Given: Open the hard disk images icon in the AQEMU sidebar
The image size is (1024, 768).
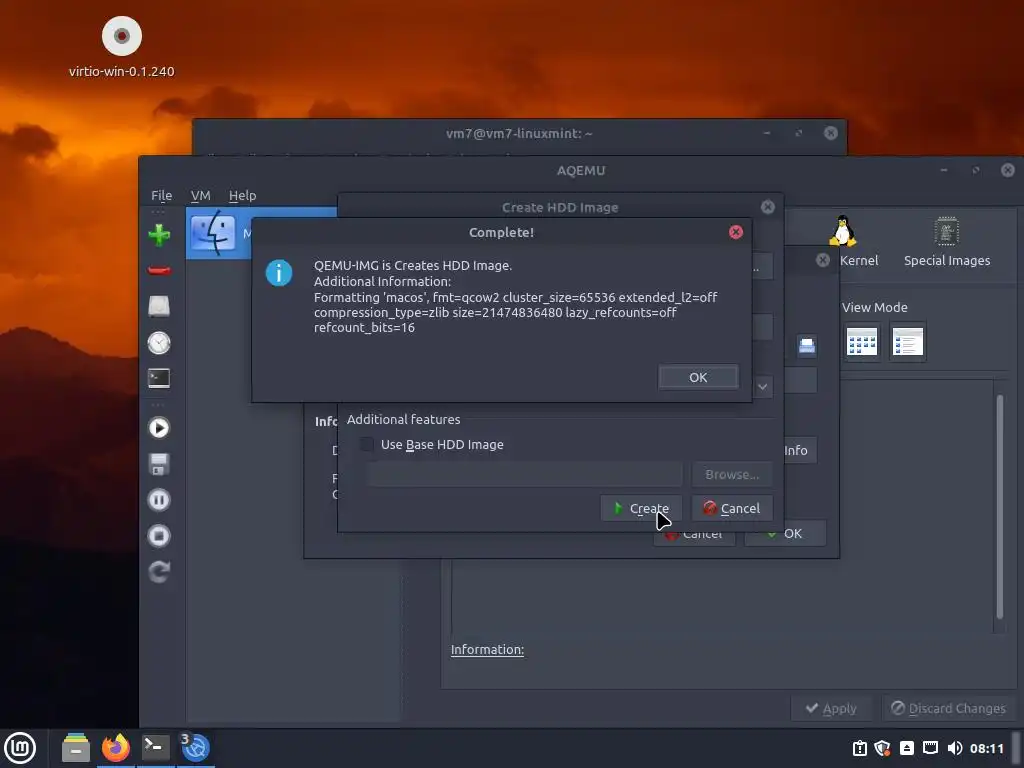Looking at the screenshot, I should (x=159, y=306).
